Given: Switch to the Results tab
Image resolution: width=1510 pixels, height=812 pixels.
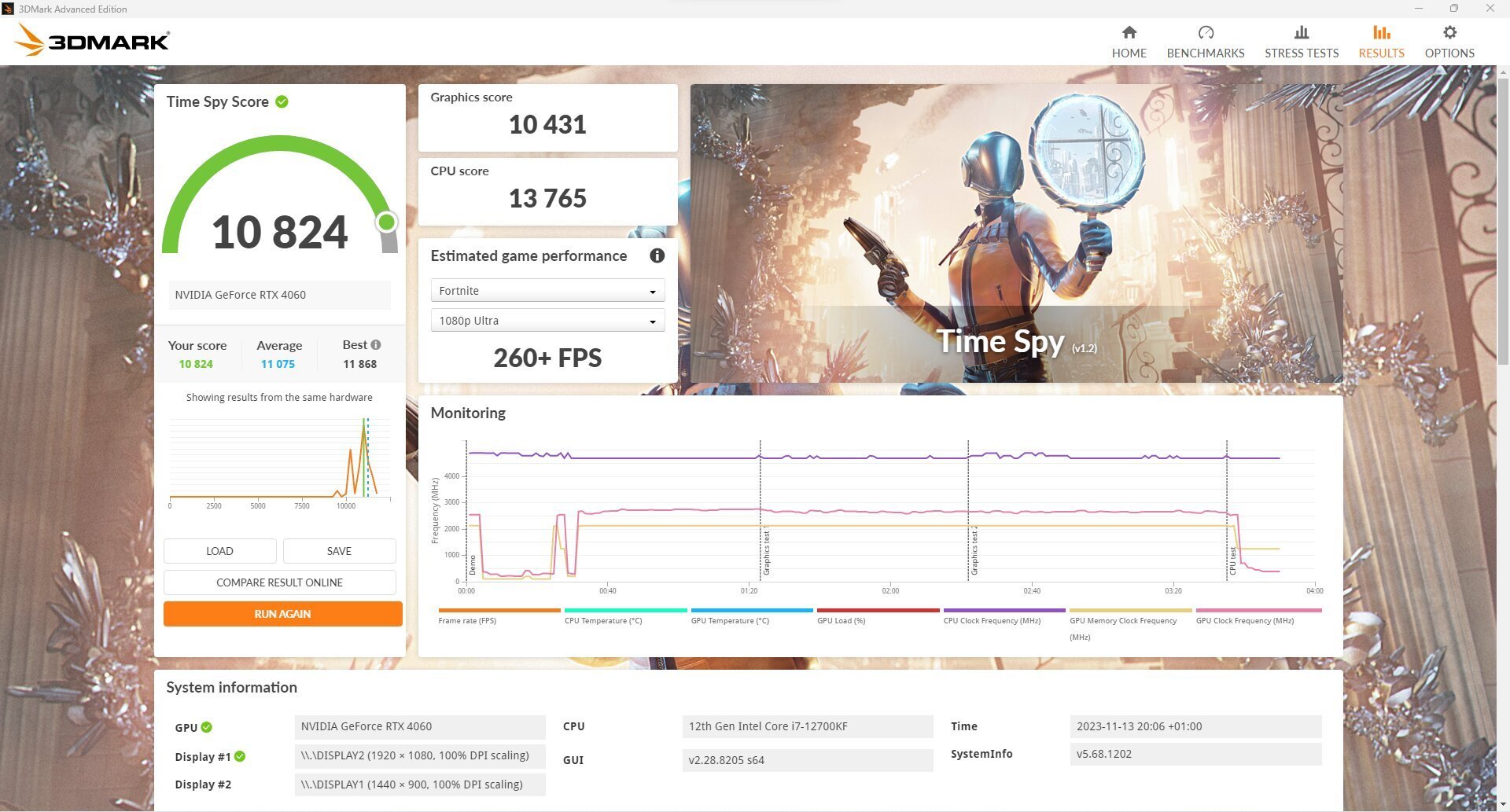Looking at the screenshot, I should [1380, 42].
